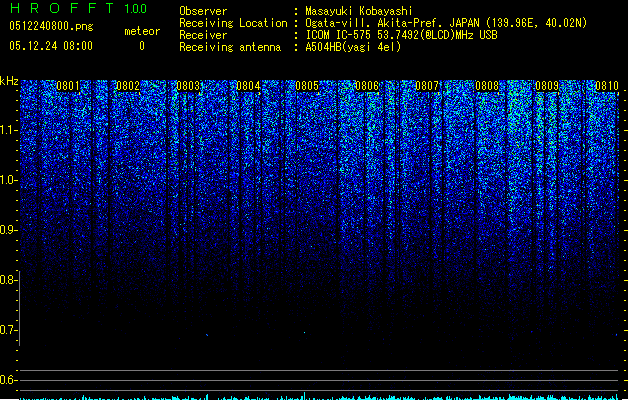Click the 0.8 kHz axis tick label

point(8,280)
